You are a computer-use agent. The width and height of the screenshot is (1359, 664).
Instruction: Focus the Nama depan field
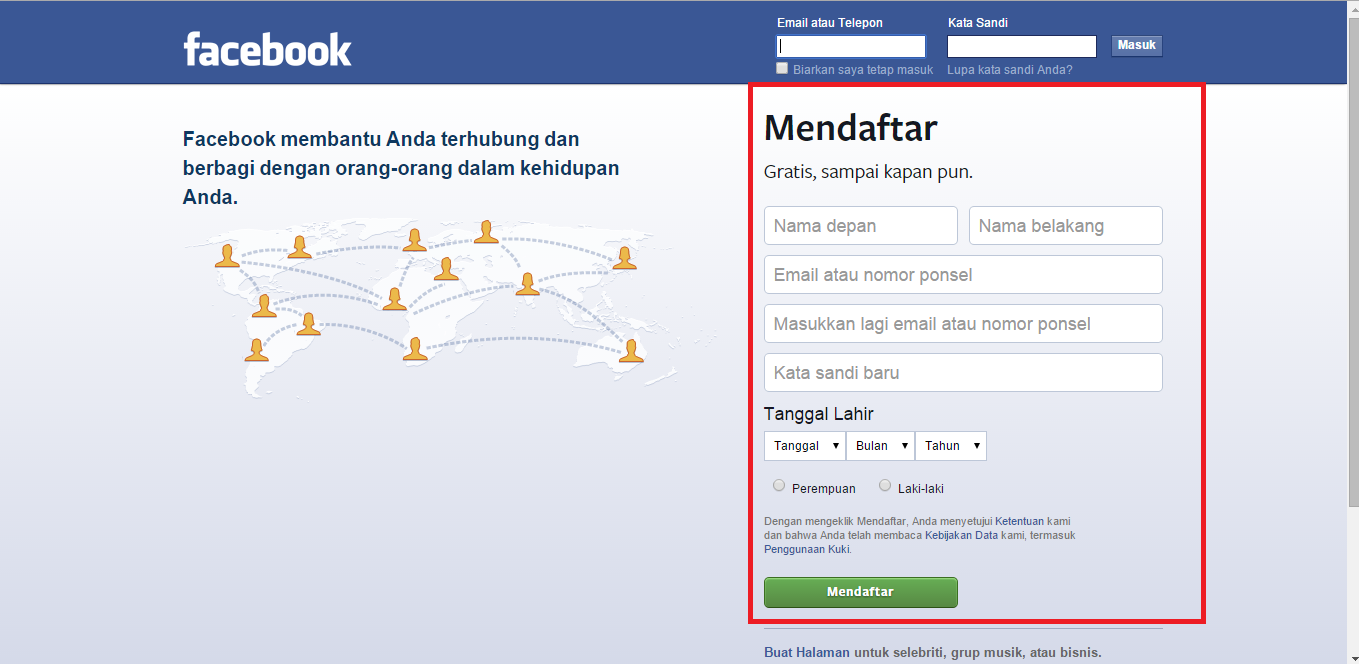860,226
